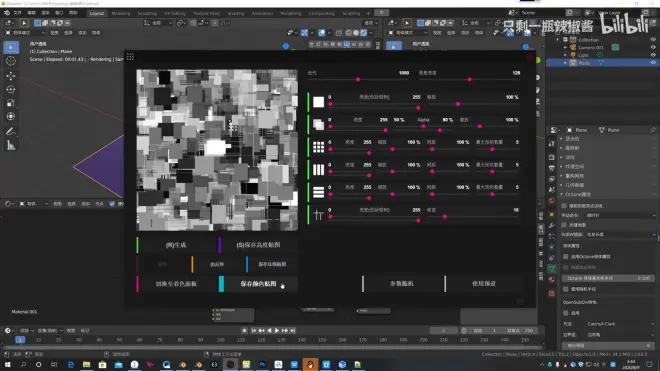Screen dimensions: 660x371
Task: Open Photoshop from the taskbar
Action: tap(262, 364)
